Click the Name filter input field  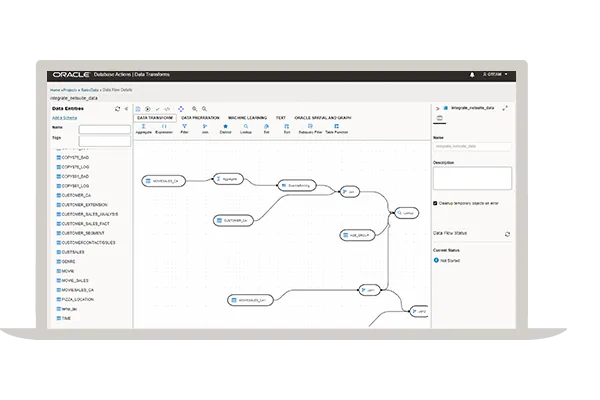(x=104, y=129)
